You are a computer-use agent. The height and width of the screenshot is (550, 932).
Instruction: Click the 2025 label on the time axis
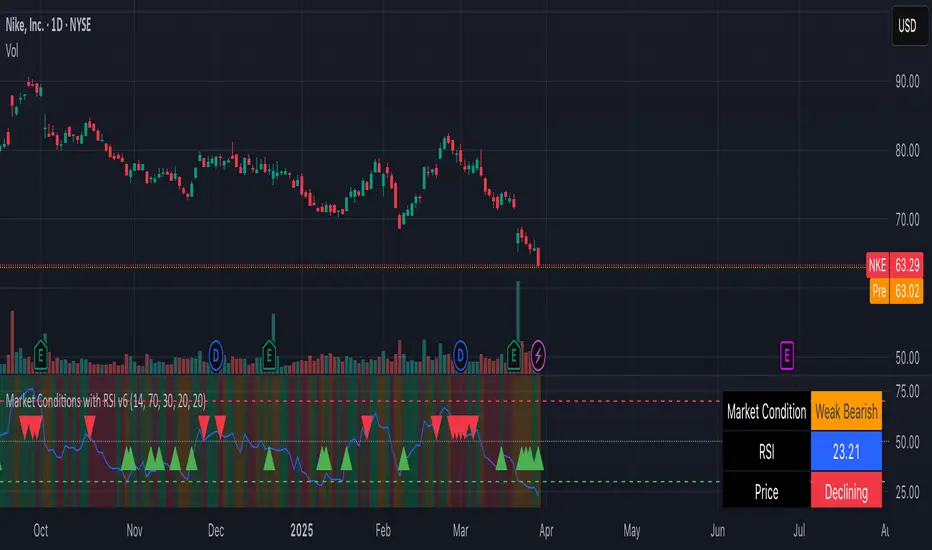(301, 530)
